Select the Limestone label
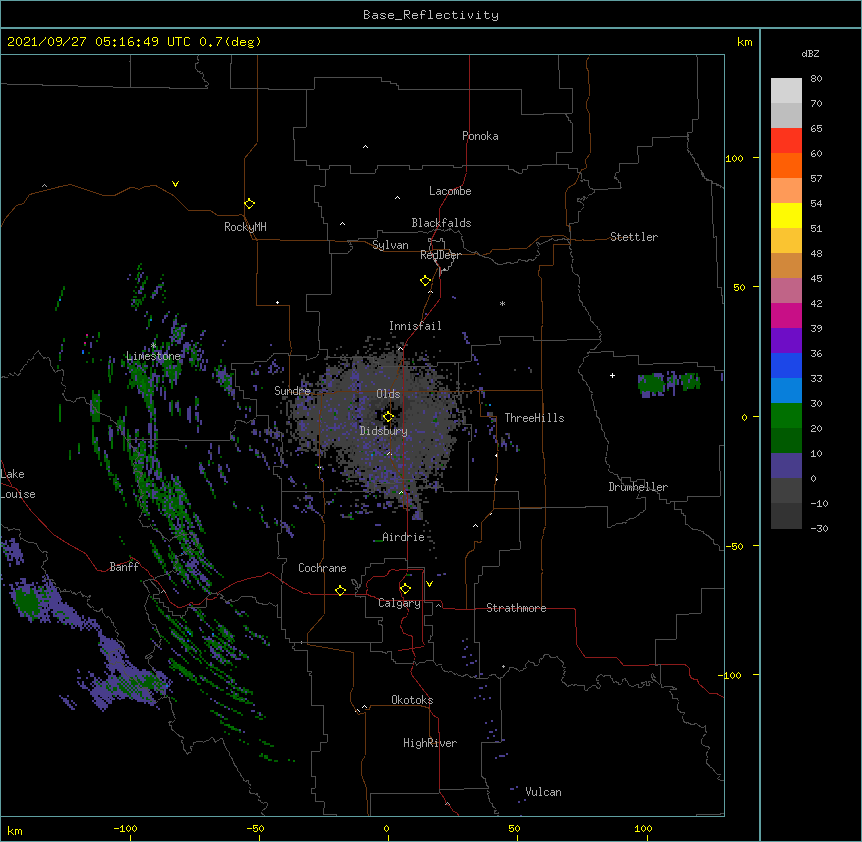Image resolution: width=862 pixels, height=842 pixels. (x=153, y=356)
